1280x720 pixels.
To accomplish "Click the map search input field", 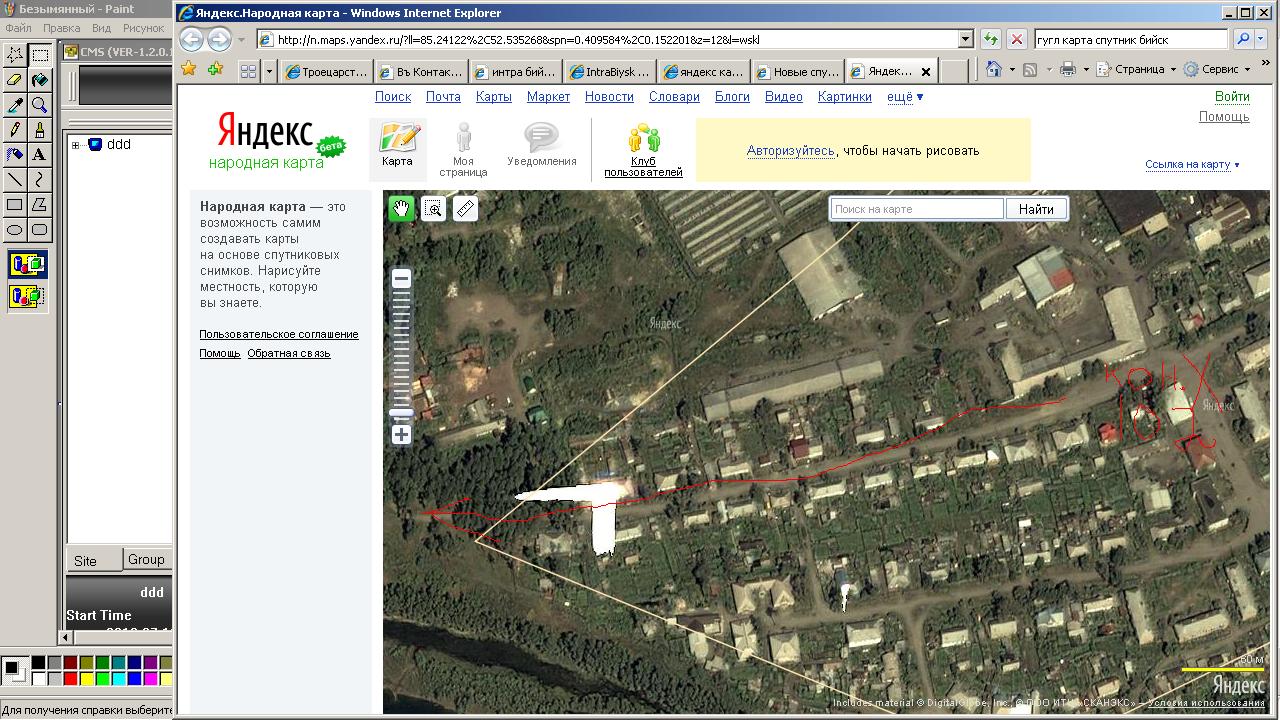I will point(916,209).
